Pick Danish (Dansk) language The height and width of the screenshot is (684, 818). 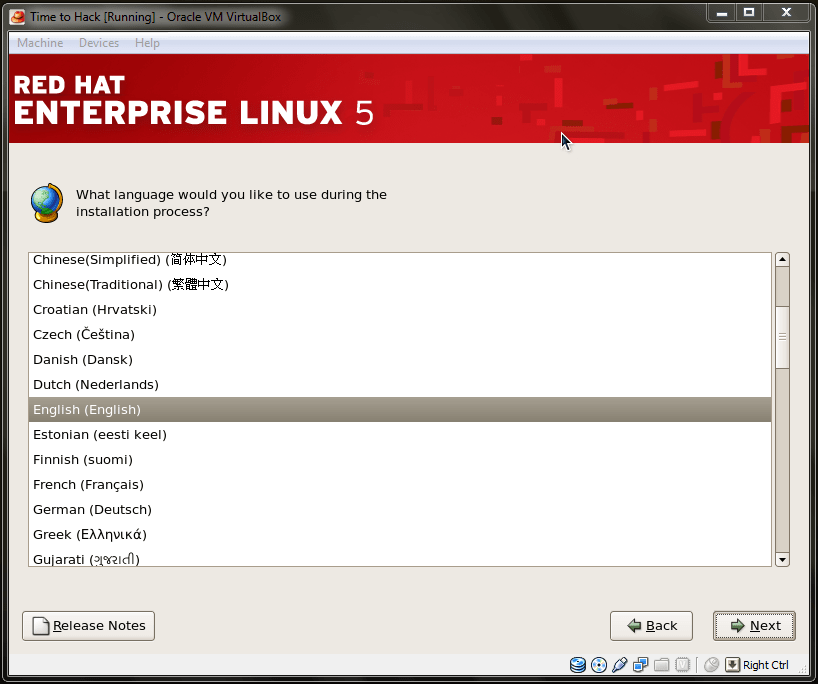[400, 359]
